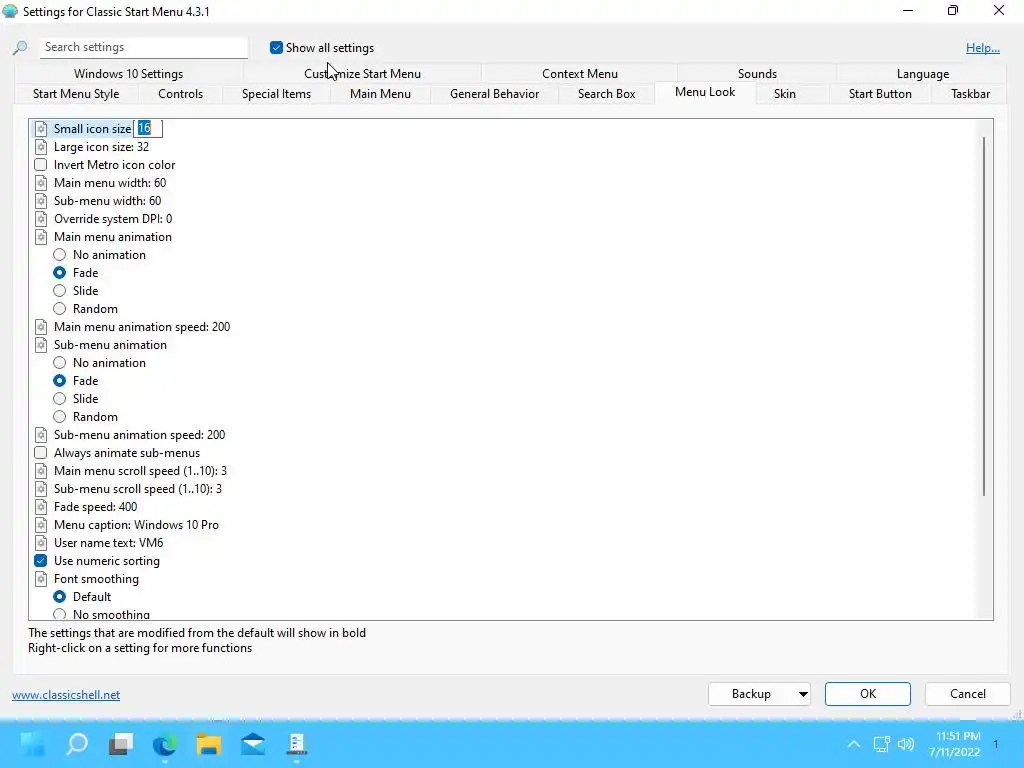Click OK to apply settings
Viewport: 1024px width, 768px height.
tap(867, 694)
